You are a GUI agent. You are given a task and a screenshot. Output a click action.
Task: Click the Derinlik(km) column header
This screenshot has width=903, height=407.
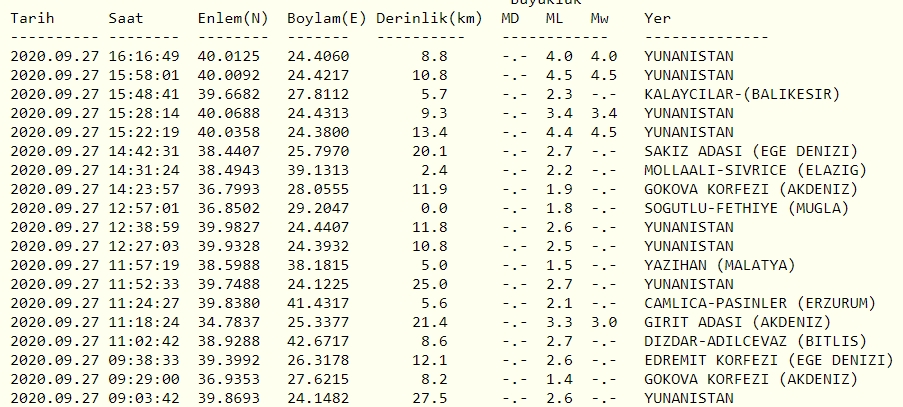[x=428, y=19]
